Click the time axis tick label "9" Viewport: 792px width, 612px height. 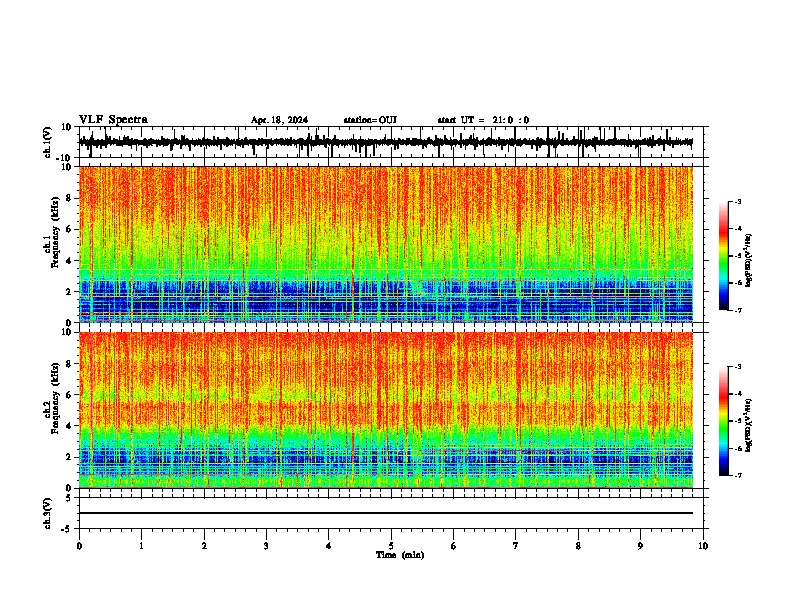coord(640,546)
